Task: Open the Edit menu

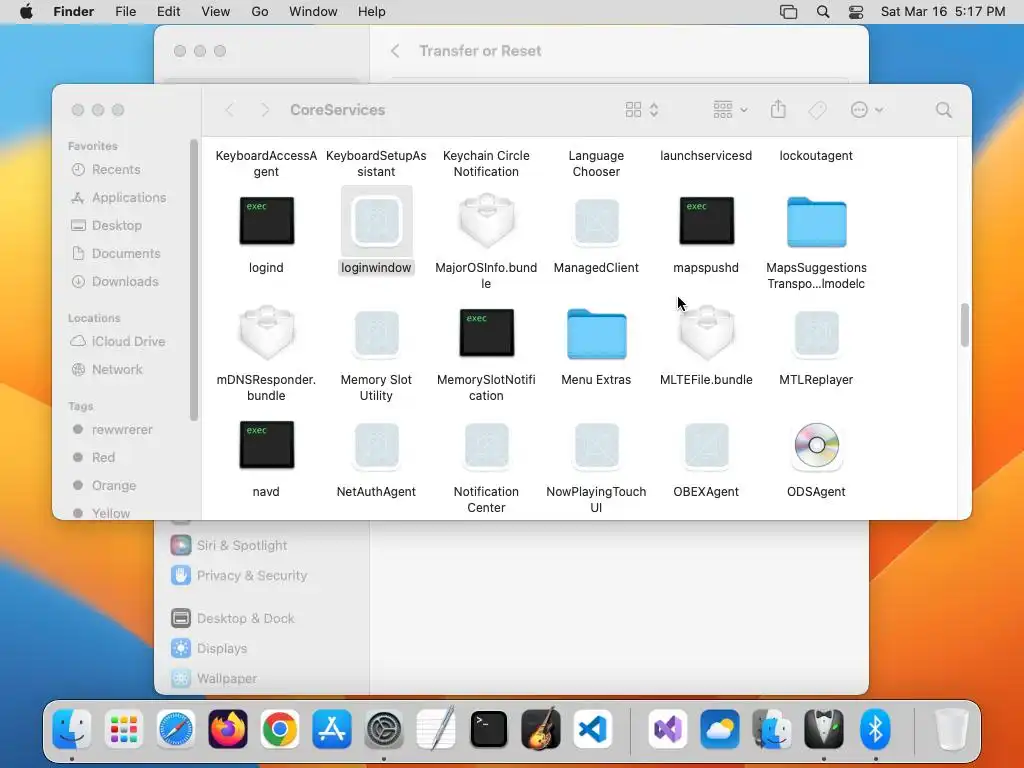Action: (x=168, y=12)
